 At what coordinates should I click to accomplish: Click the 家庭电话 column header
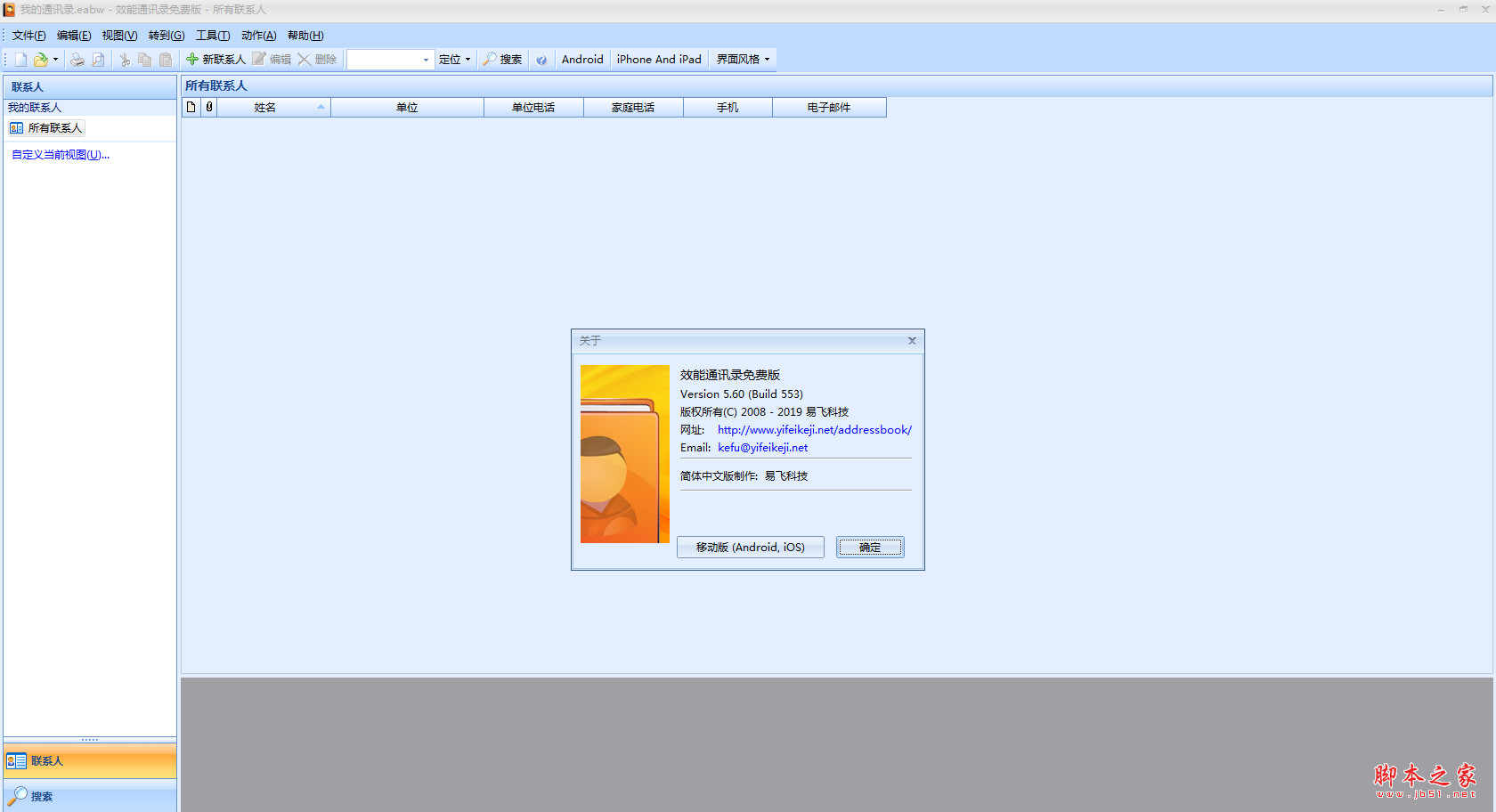pos(633,108)
